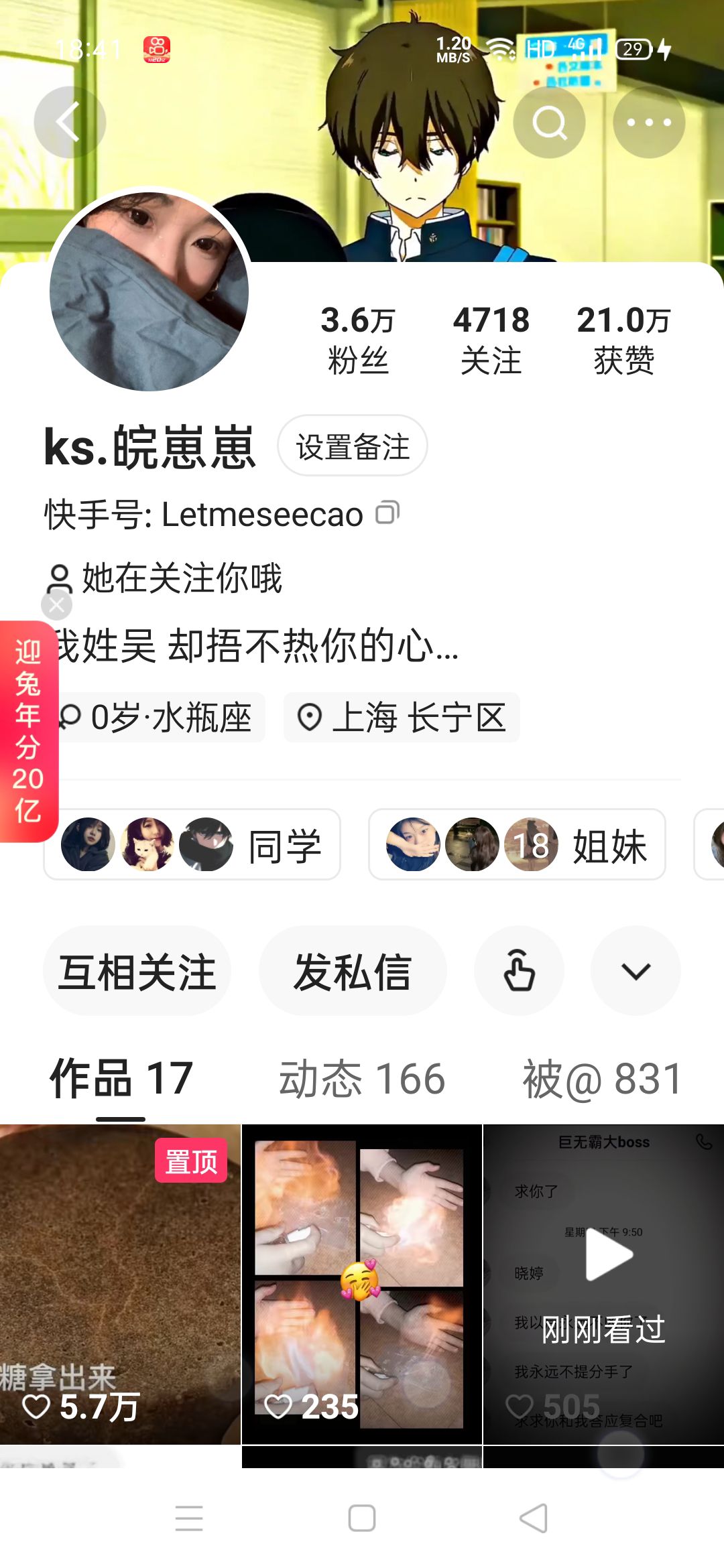Select the 作品 17 tab
Viewport: 724px width, 1568px height.
pos(121,1079)
